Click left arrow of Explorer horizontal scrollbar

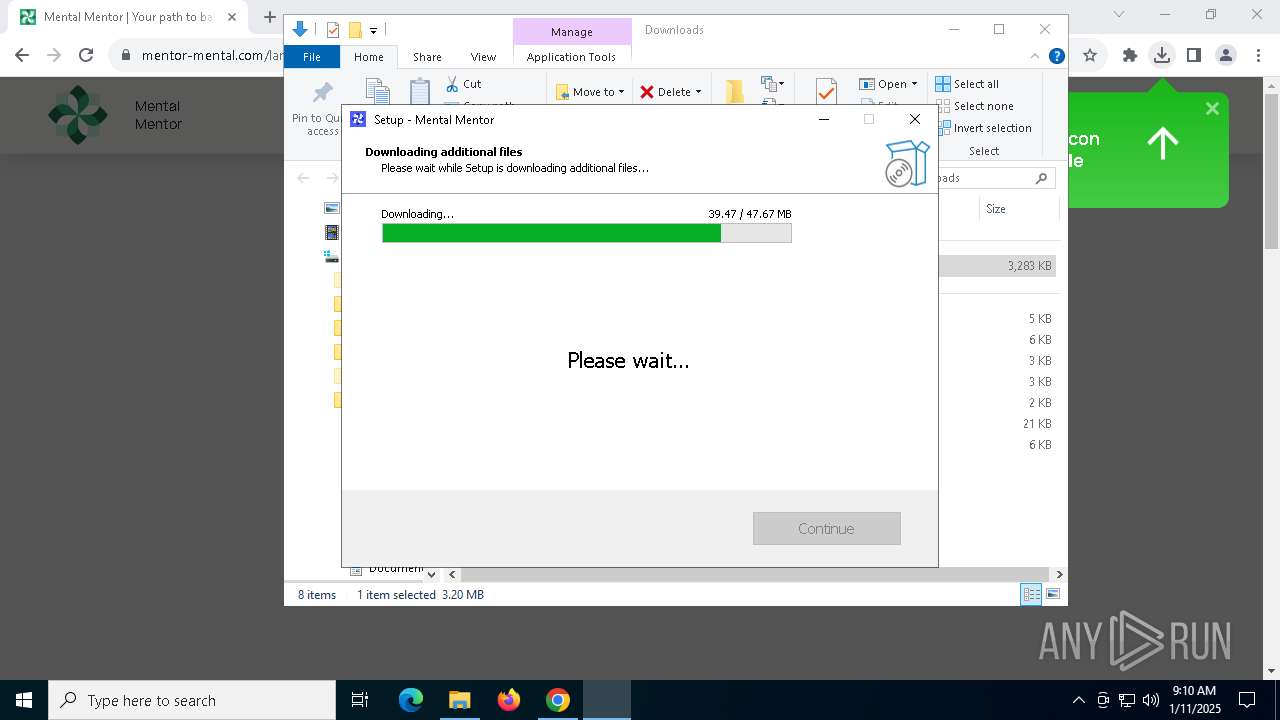[x=452, y=574]
